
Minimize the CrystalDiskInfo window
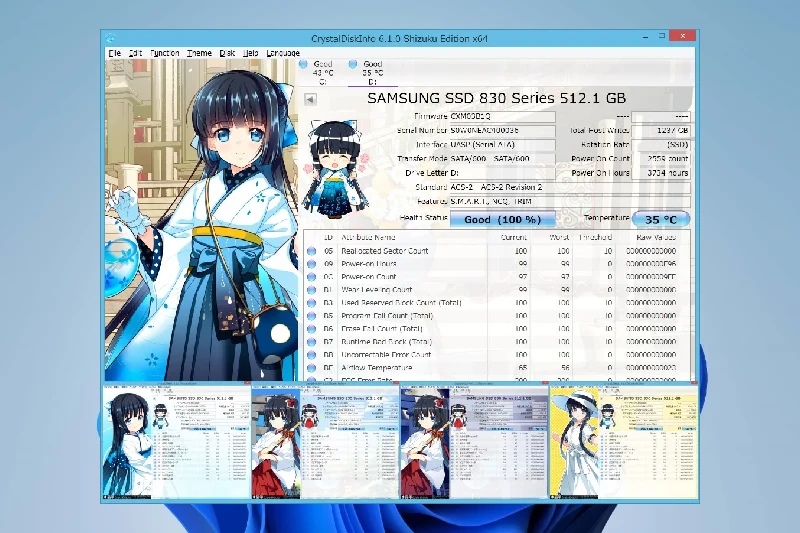click(645, 37)
